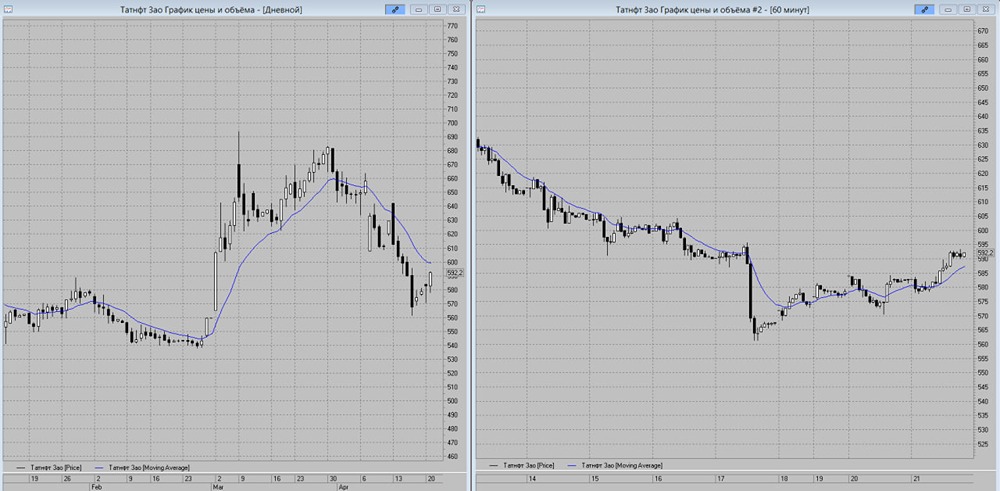This screenshot has width=1000, height=491.
Task: Click date 21 on the 60-minute chart time axis
Action: (917, 478)
